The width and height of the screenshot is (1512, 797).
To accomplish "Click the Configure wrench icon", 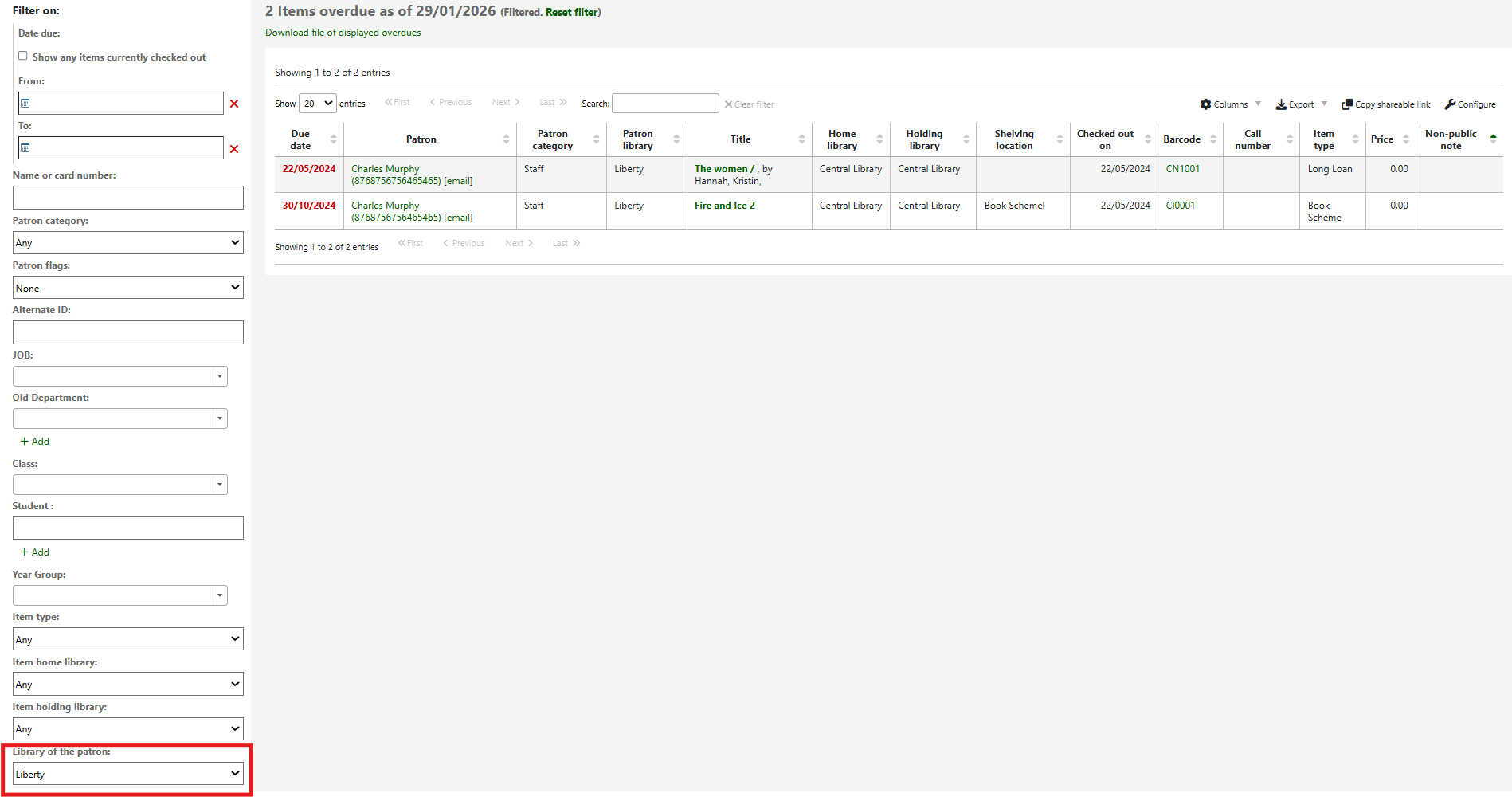I will coord(1450,104).
